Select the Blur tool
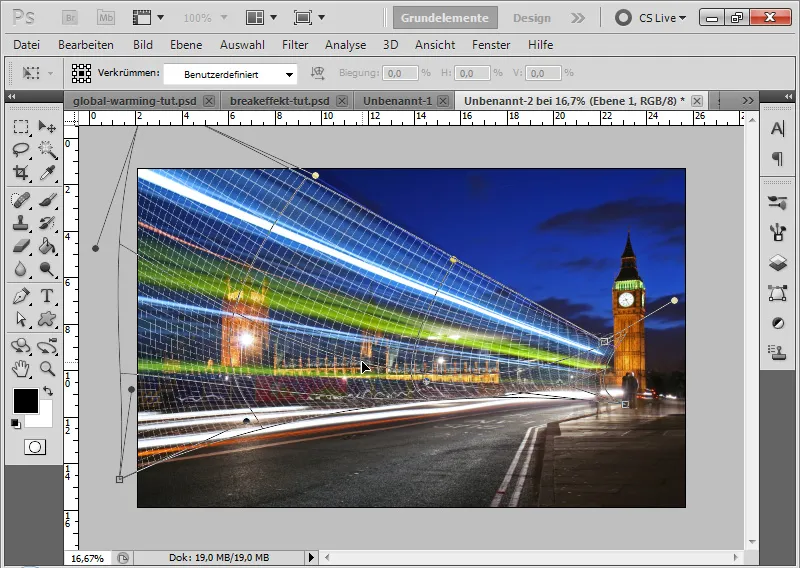Image resolution: width=800 pixels, height=568 pixels. coord(20,269)
